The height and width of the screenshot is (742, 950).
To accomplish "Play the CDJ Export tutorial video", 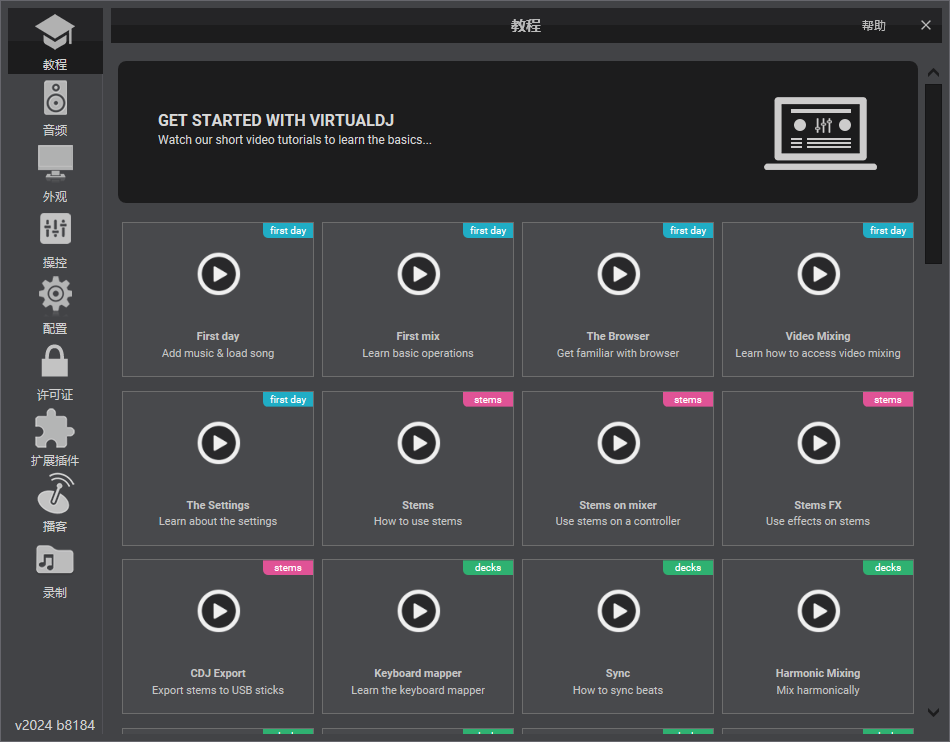I will point(219,611).
